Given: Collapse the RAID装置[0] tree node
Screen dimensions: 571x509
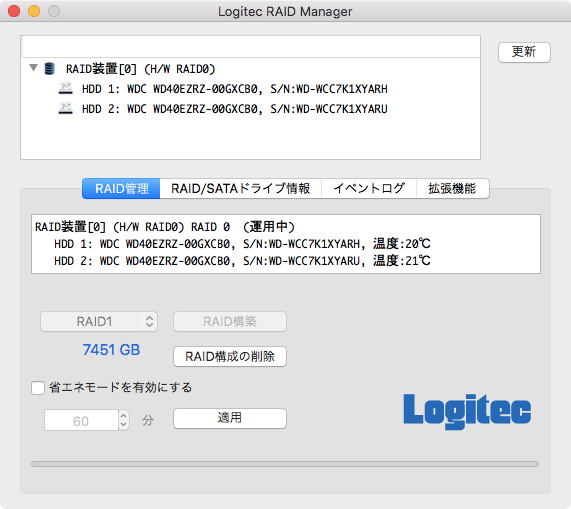Looking at the screenshot, I should 34,68.
